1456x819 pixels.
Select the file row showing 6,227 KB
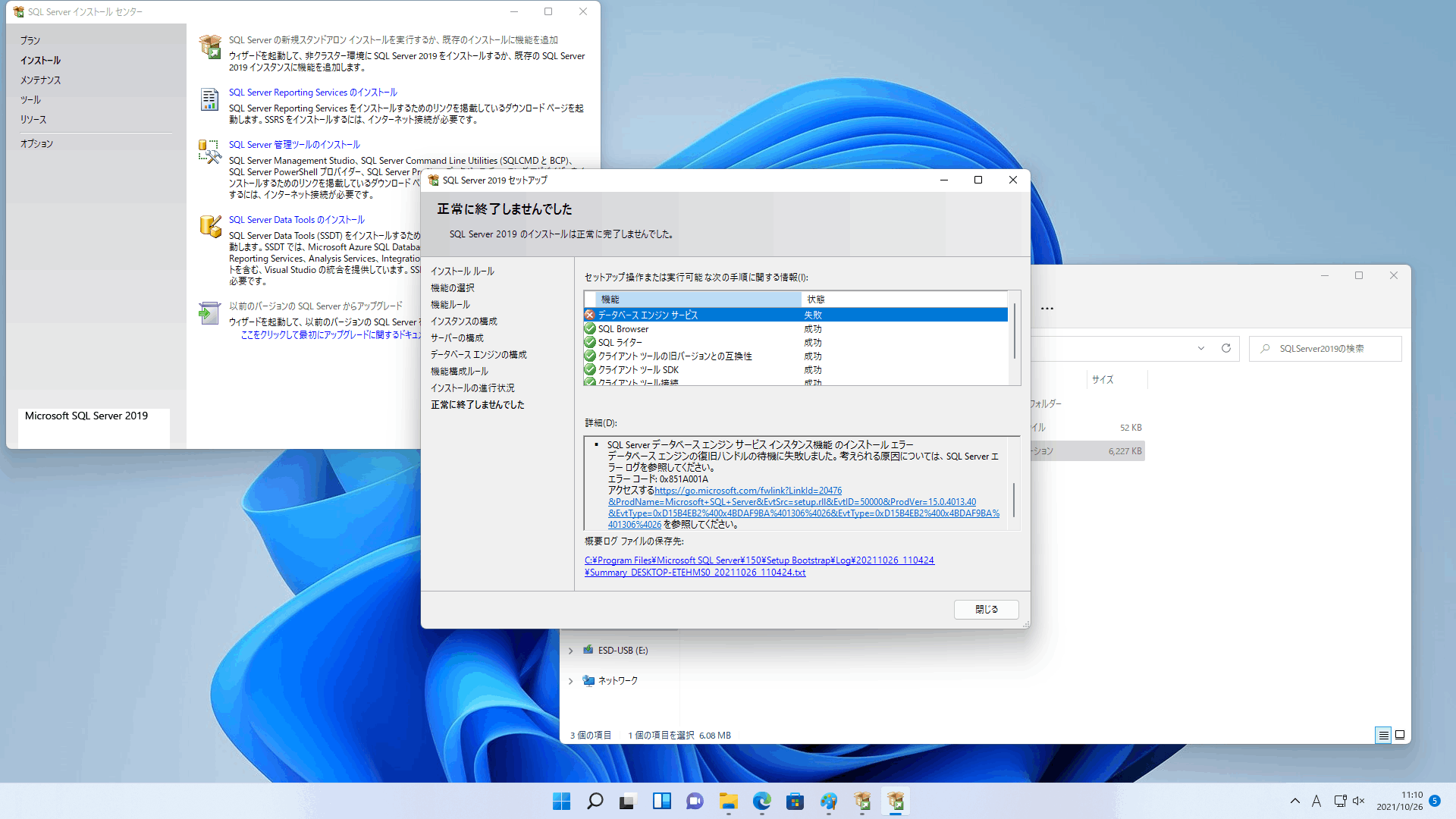pos(1087,451)
